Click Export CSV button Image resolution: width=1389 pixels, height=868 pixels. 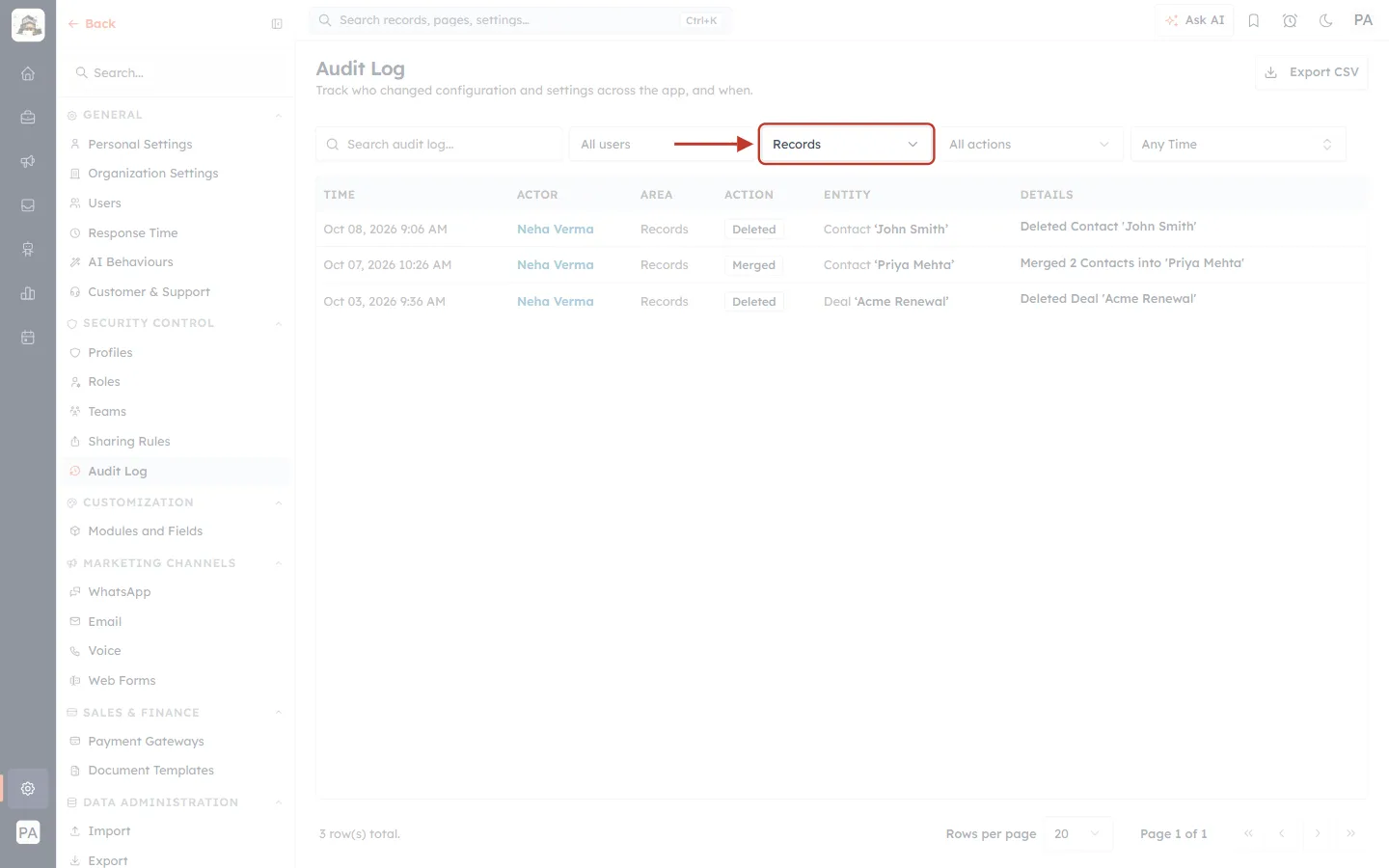point(1312,72)
